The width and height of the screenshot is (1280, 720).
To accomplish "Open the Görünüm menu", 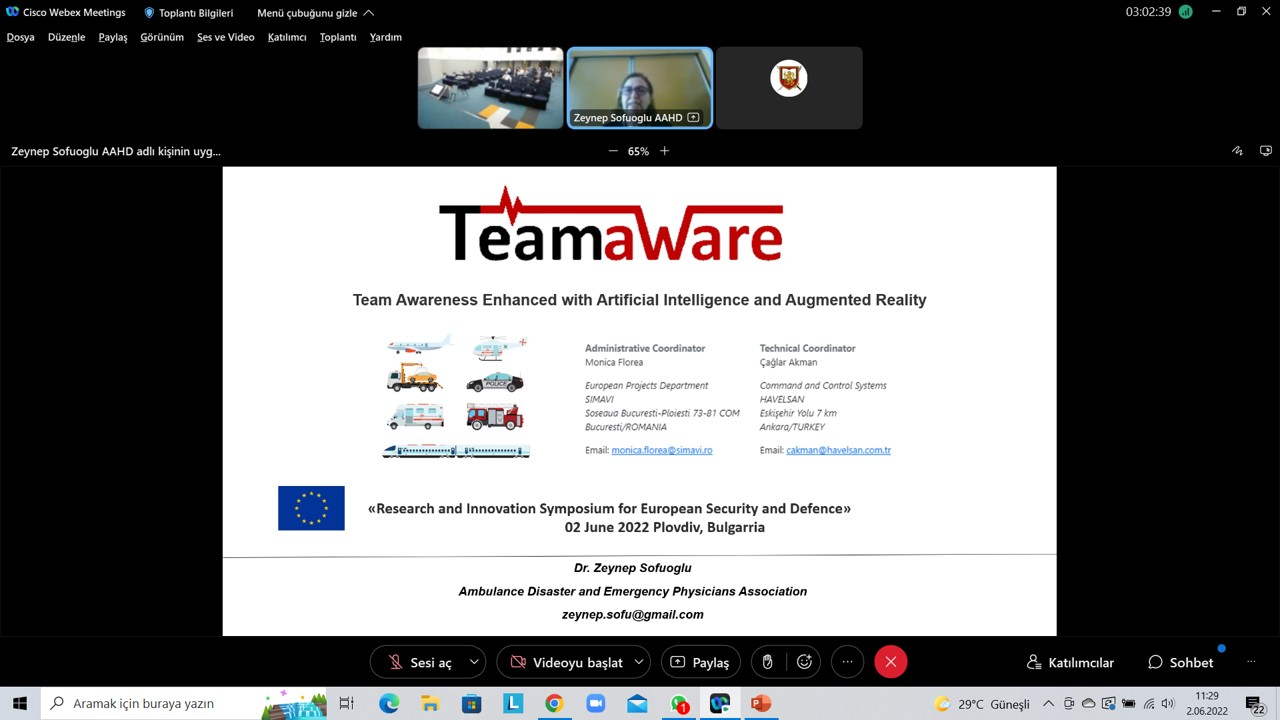I will click(x=162, y=37).
